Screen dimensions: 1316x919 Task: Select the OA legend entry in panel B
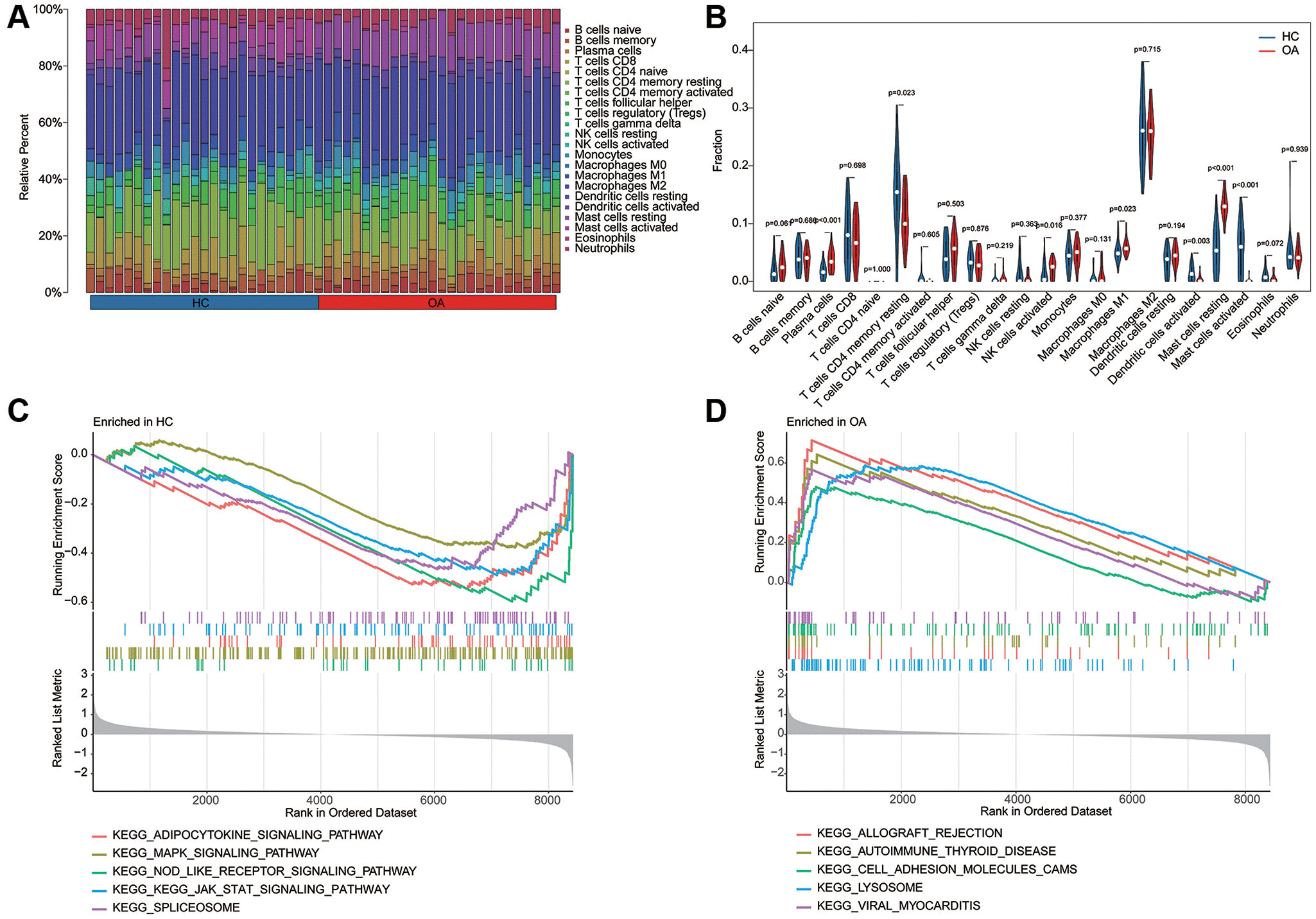point(1278,50)
